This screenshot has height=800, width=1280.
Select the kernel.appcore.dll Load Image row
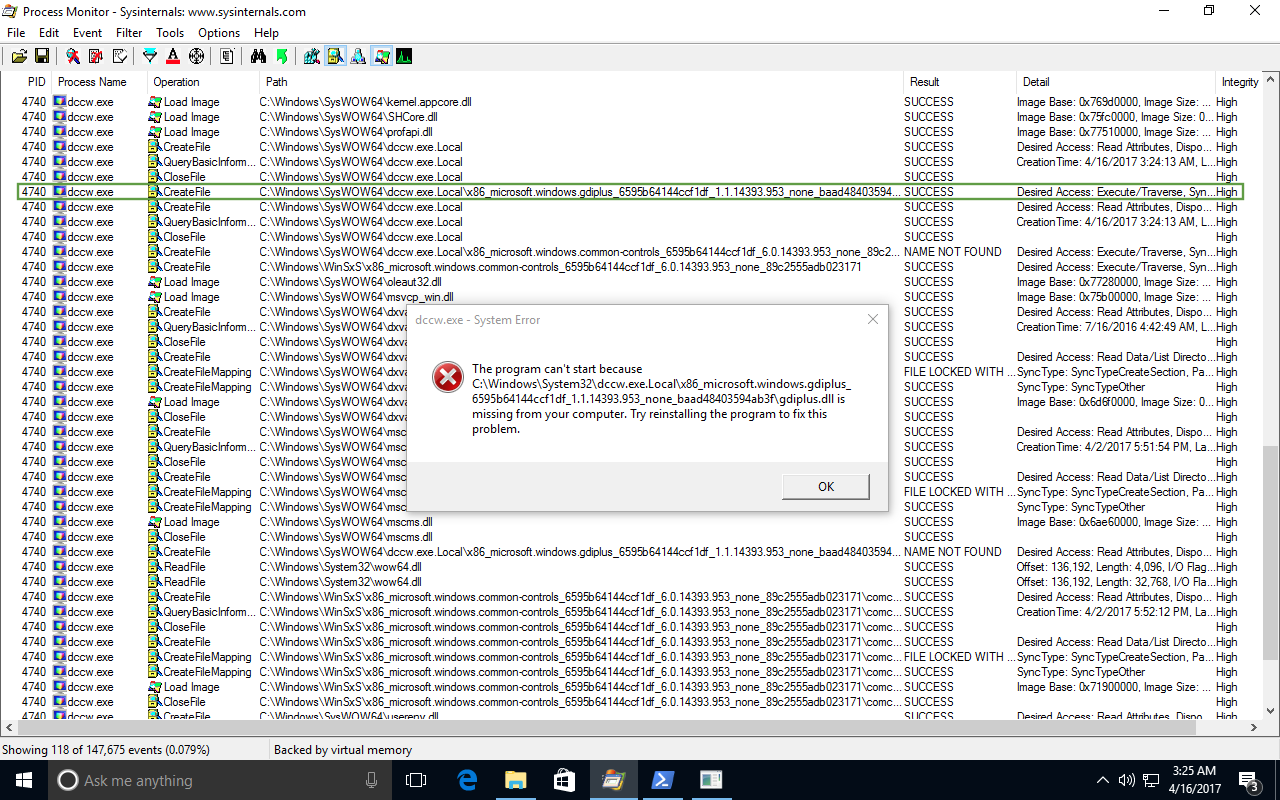pos(630,102)
